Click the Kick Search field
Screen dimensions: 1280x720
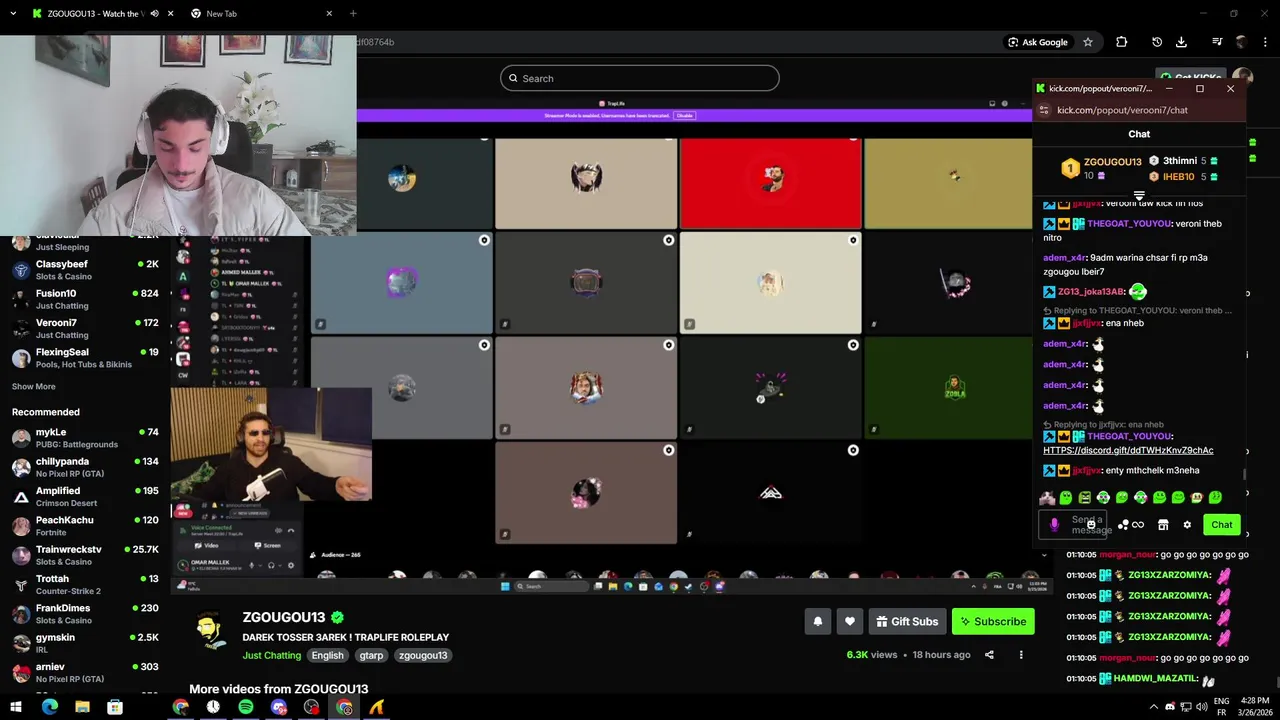(640, 78)
